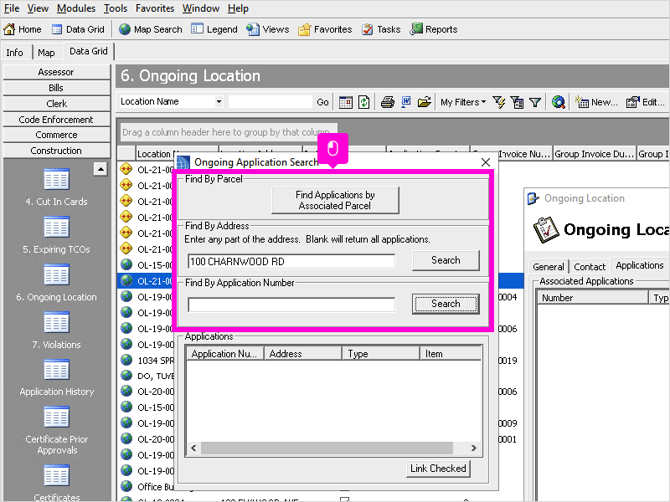Show the Legend panel

pos(215,29)
